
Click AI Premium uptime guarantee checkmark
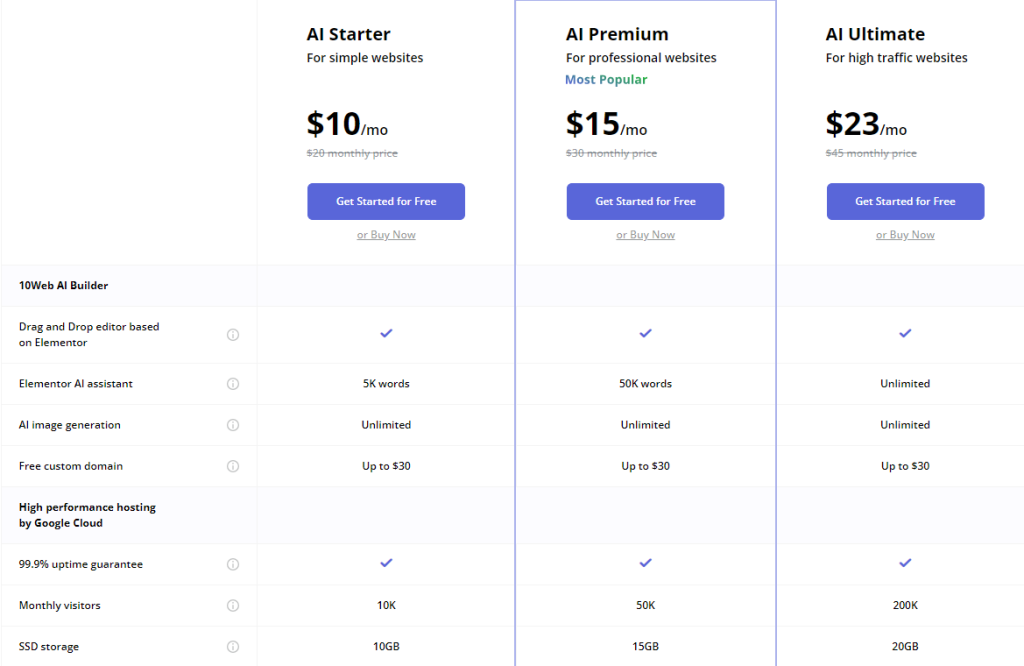(x=645, y=563)
